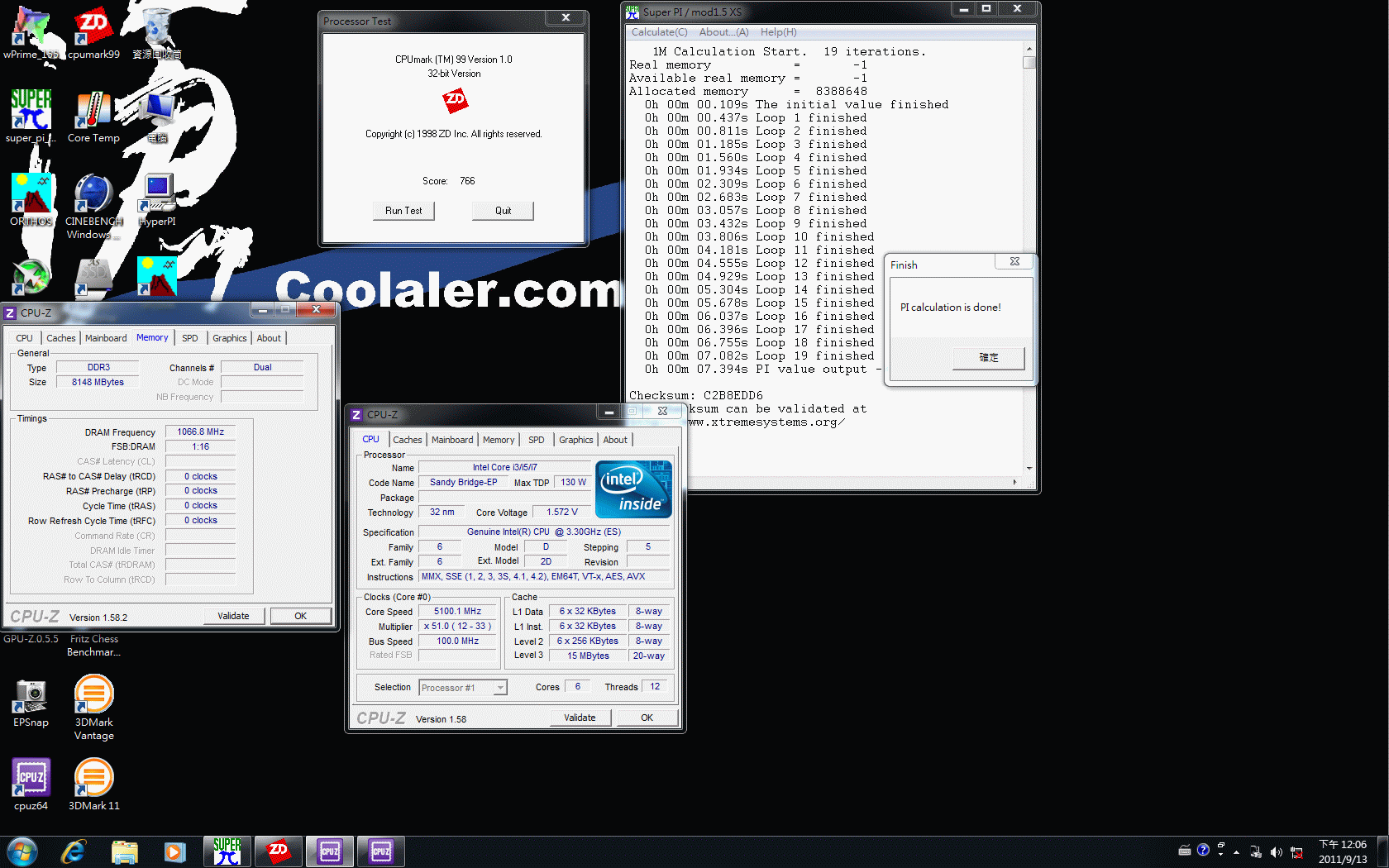This screenshot has height=868, width=1389.
Task: Click the keyboard input icon in tray
Action: tap(1185, 850)
